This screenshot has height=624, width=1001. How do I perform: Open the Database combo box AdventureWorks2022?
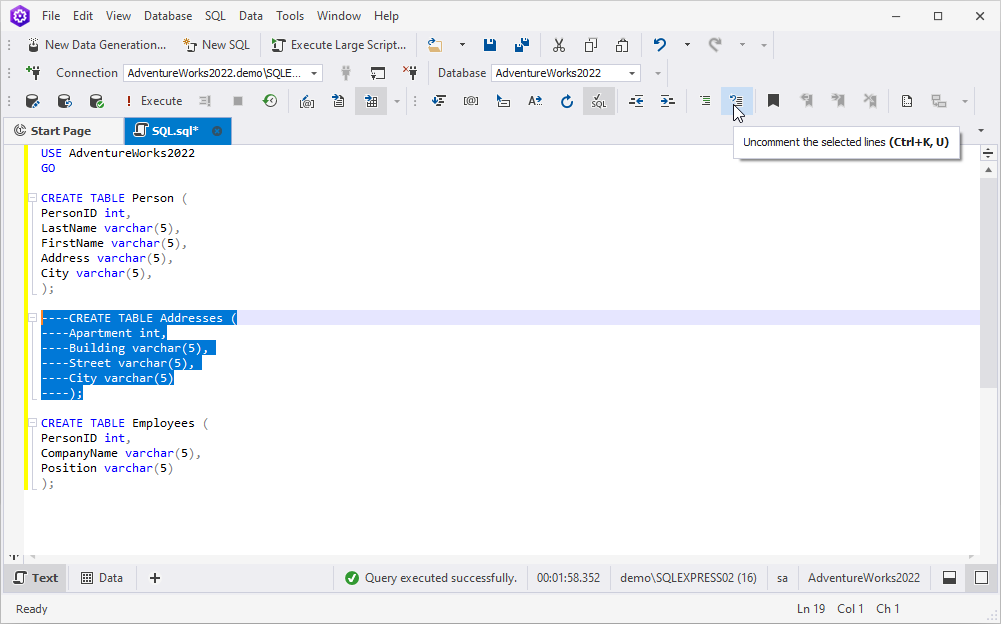click(566, 73)
